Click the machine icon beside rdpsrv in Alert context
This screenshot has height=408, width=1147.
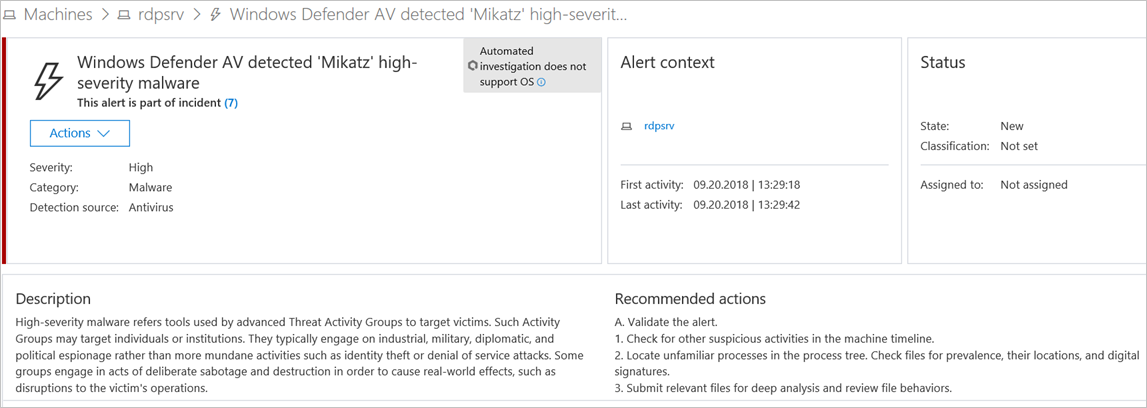(x=626, y=126)
